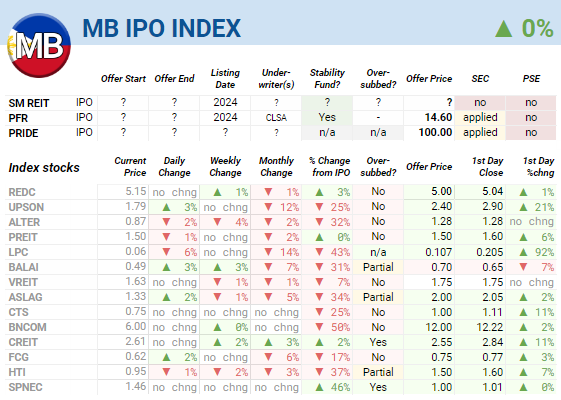The image size is (561, 400).
Task: Click the % Change from IPO header
Action: pyautogui.click(x=330, y=167)
